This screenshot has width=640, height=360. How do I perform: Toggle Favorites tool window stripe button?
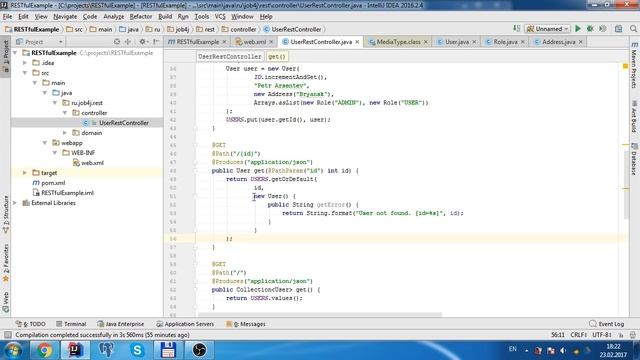(6, 263)
